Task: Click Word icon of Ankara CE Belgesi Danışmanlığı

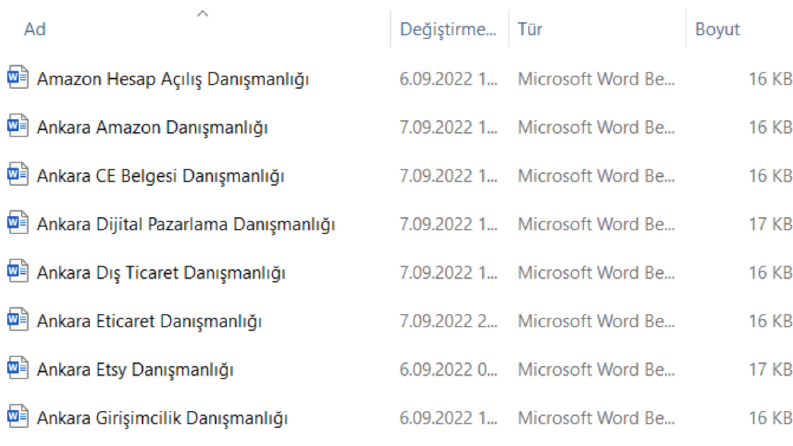Action: [18, 174]
